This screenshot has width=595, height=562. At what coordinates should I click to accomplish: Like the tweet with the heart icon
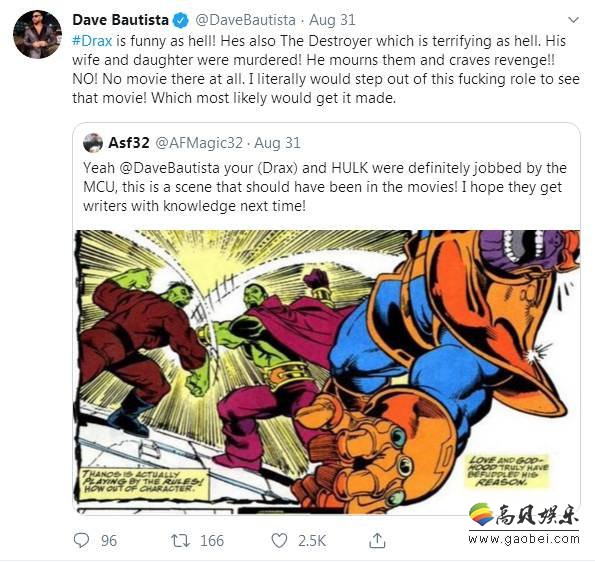pos(279,541)
